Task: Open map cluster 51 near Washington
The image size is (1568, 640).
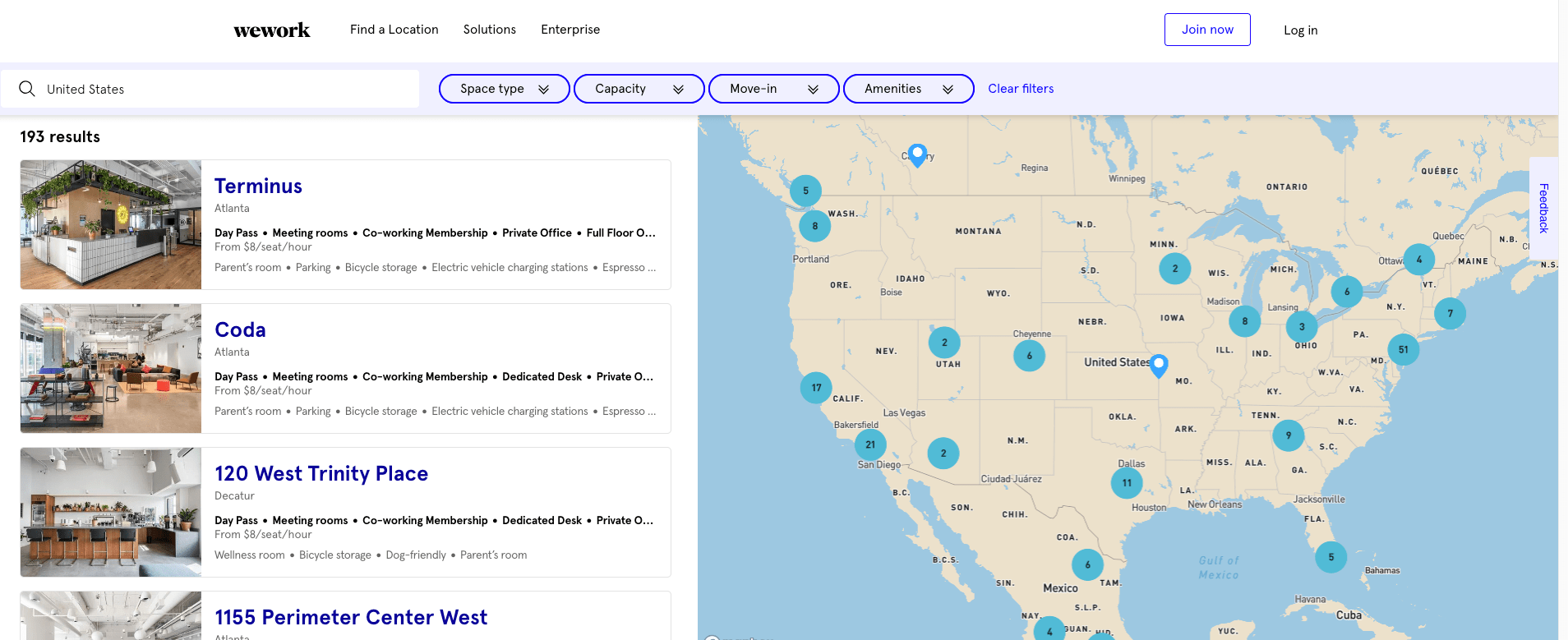Action: pos(1404,350)
